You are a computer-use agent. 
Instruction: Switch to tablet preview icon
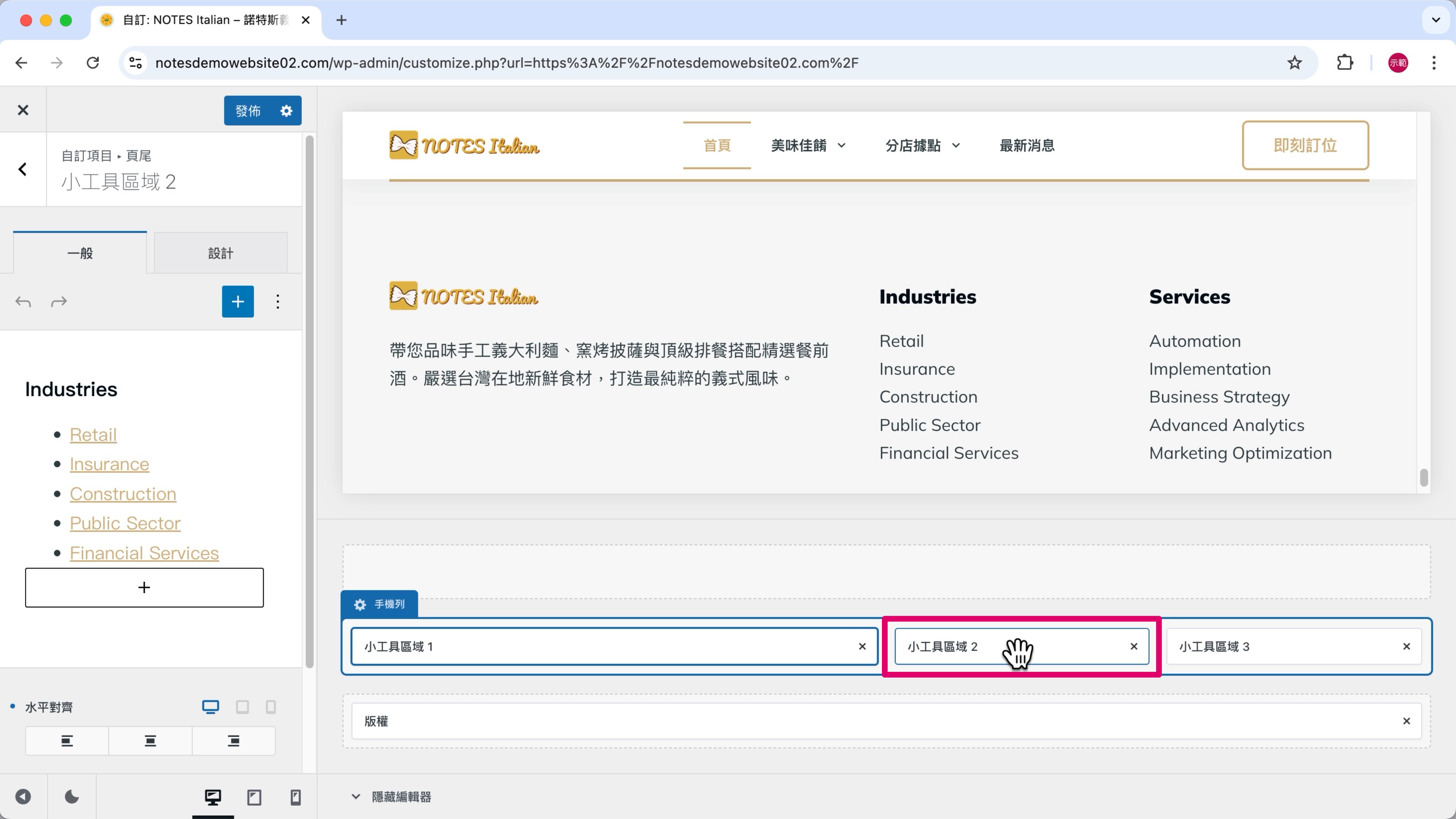point(254,797)
